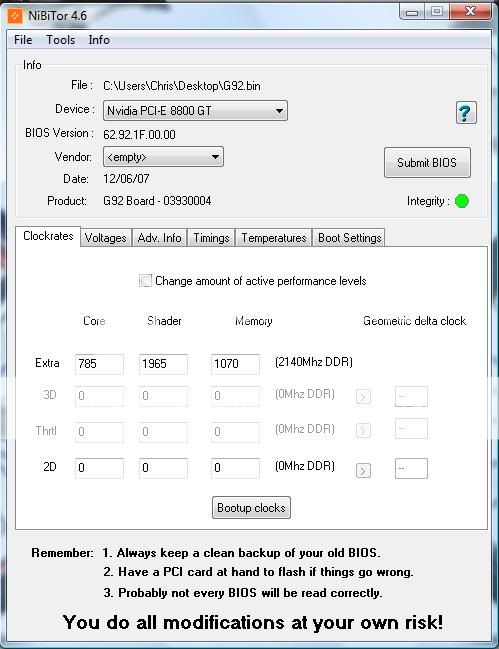Click the 3D Memory clock field
This screenshot has height=649, width=499.
click(235, 396)
